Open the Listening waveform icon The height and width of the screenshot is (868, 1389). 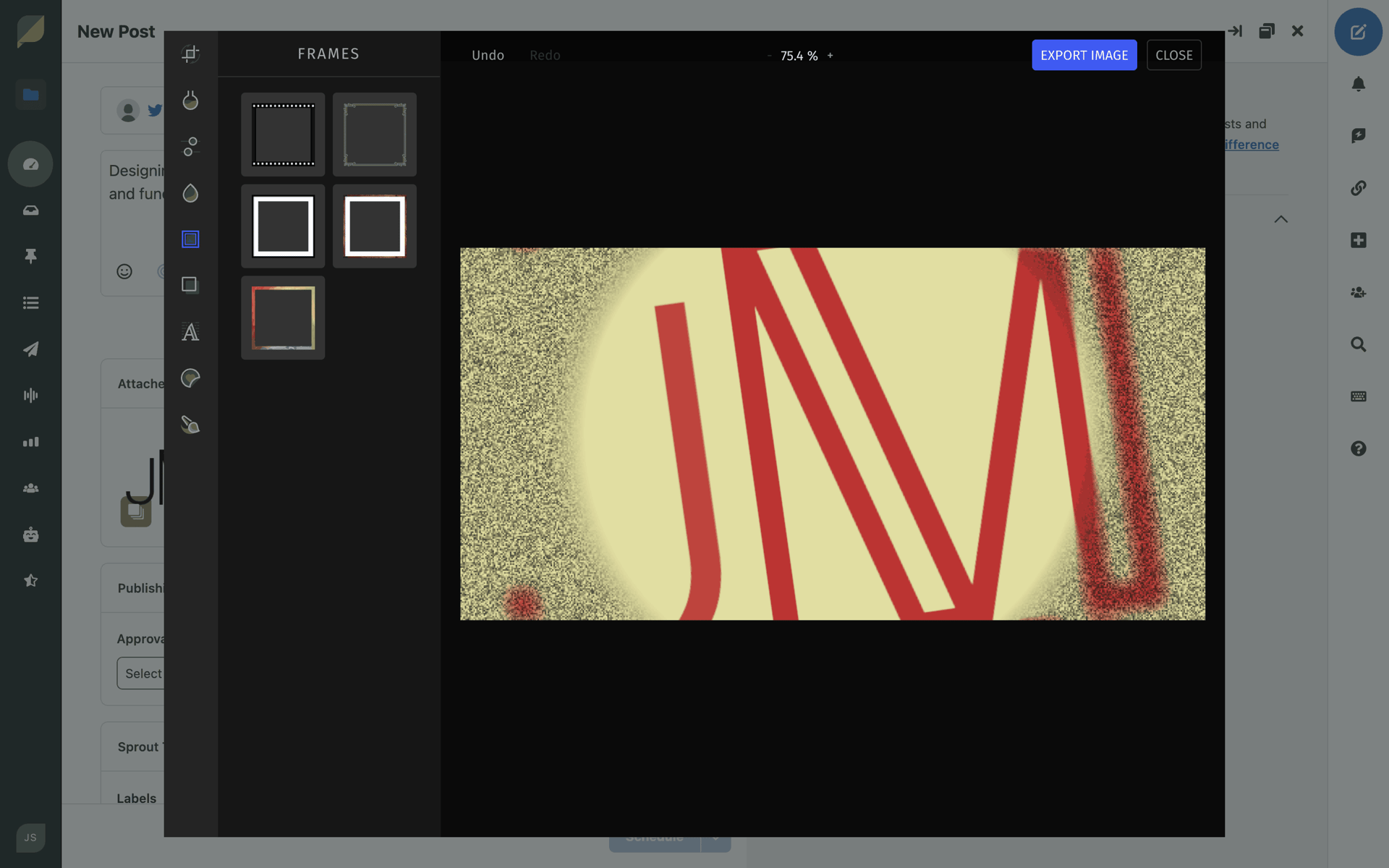(30, 396)
